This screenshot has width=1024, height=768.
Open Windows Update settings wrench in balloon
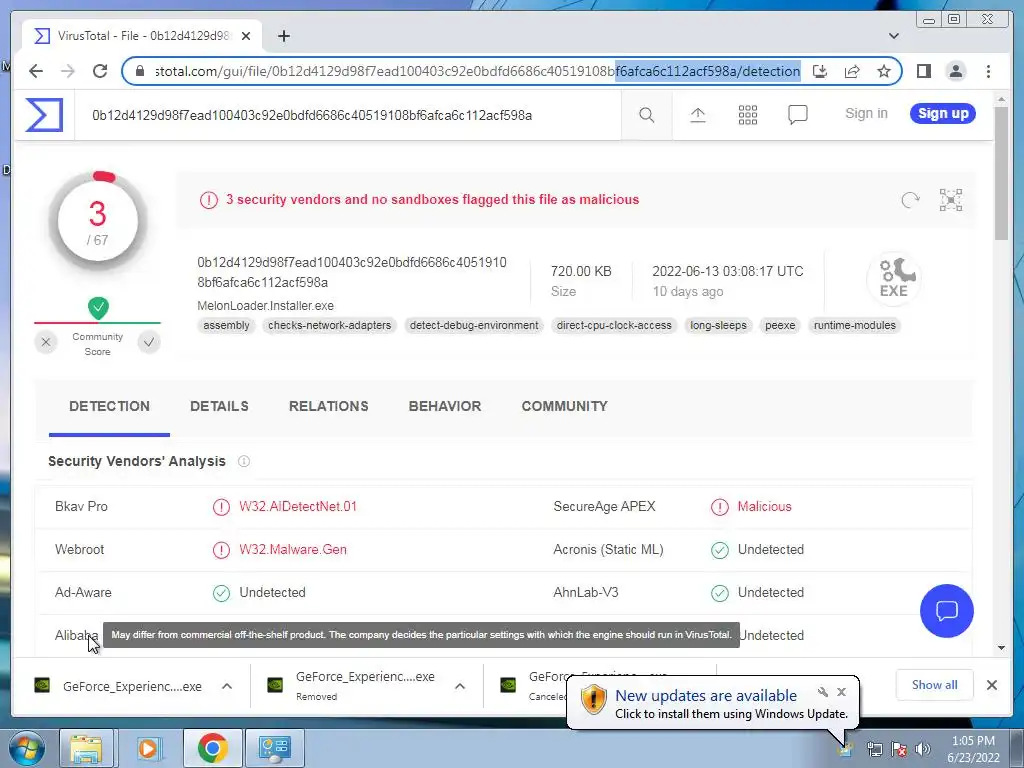pyautogui.click(x=823, y=692)
